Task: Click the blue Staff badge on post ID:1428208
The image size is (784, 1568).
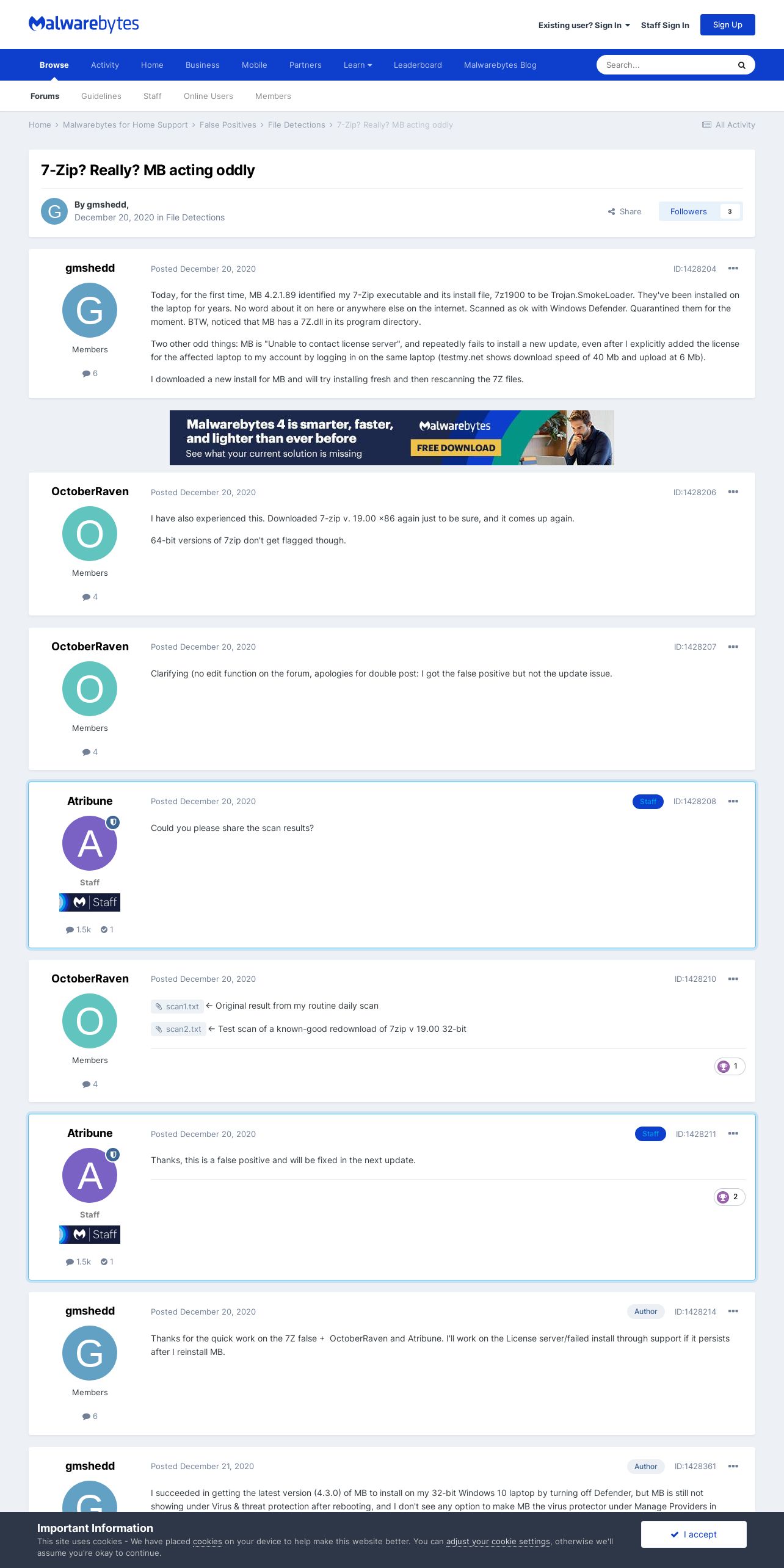Action: pyautogui.click(x=648, y=801)
